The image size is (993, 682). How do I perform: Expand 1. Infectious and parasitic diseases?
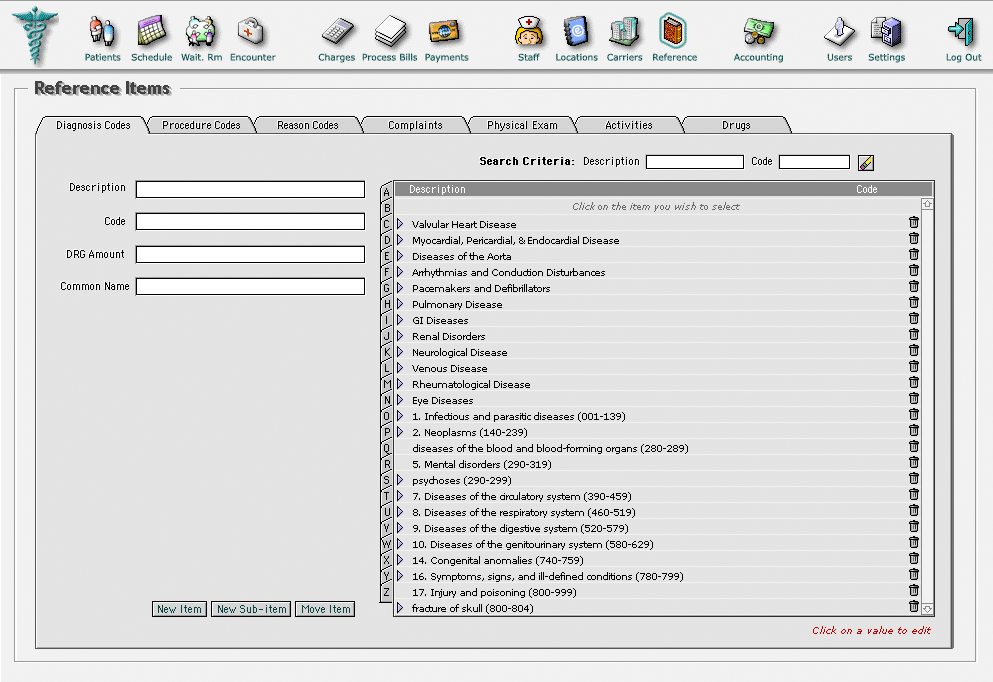[x=400, y=416]
